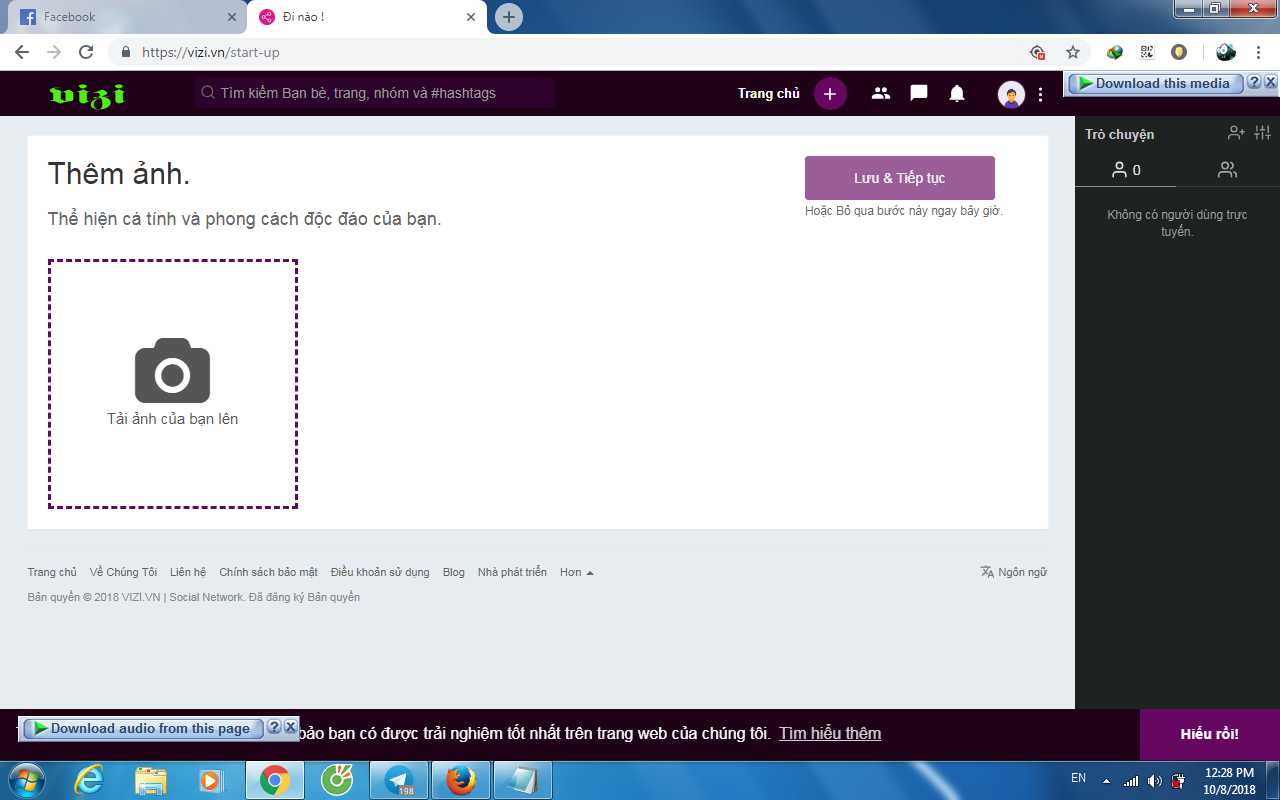Click 'Tìm hiểu thêm' link

(830, 733)
